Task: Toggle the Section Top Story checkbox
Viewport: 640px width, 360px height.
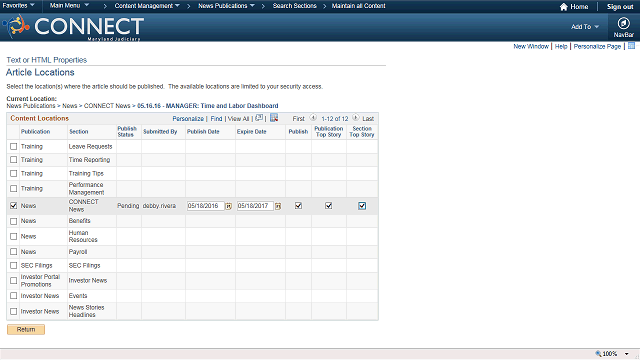Action: click(362, 206)
